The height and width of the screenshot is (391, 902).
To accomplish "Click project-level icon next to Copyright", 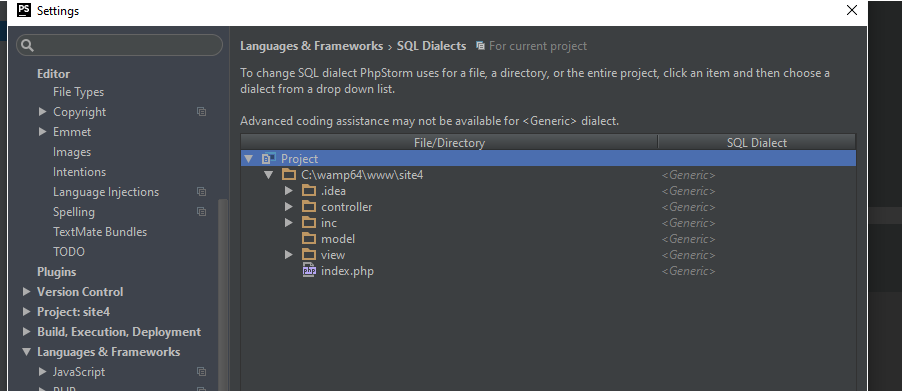I will point(201,112).
